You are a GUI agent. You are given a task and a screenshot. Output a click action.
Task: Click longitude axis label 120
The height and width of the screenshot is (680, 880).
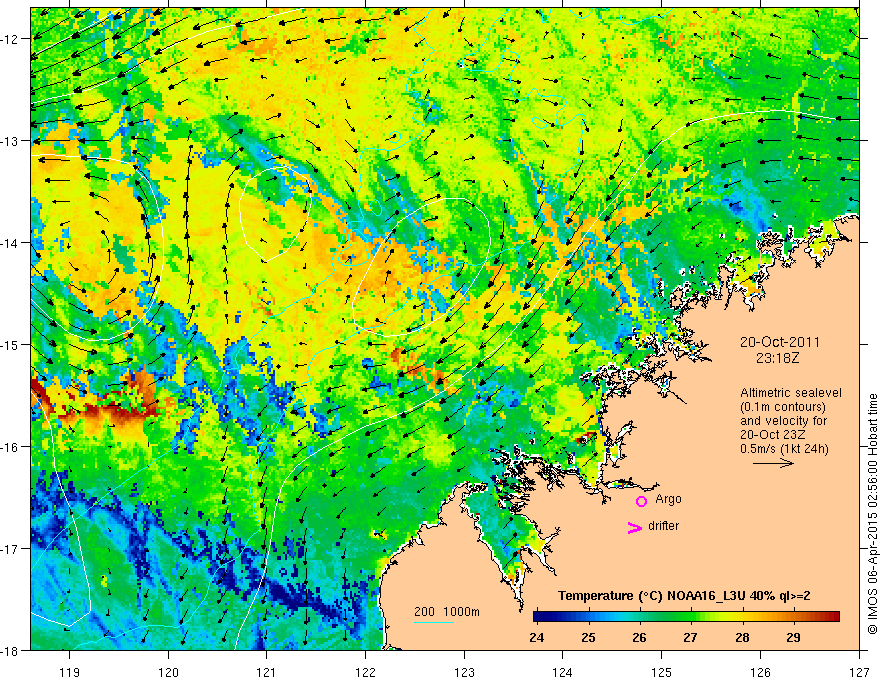pyautogui.click(x=168, y=672)
